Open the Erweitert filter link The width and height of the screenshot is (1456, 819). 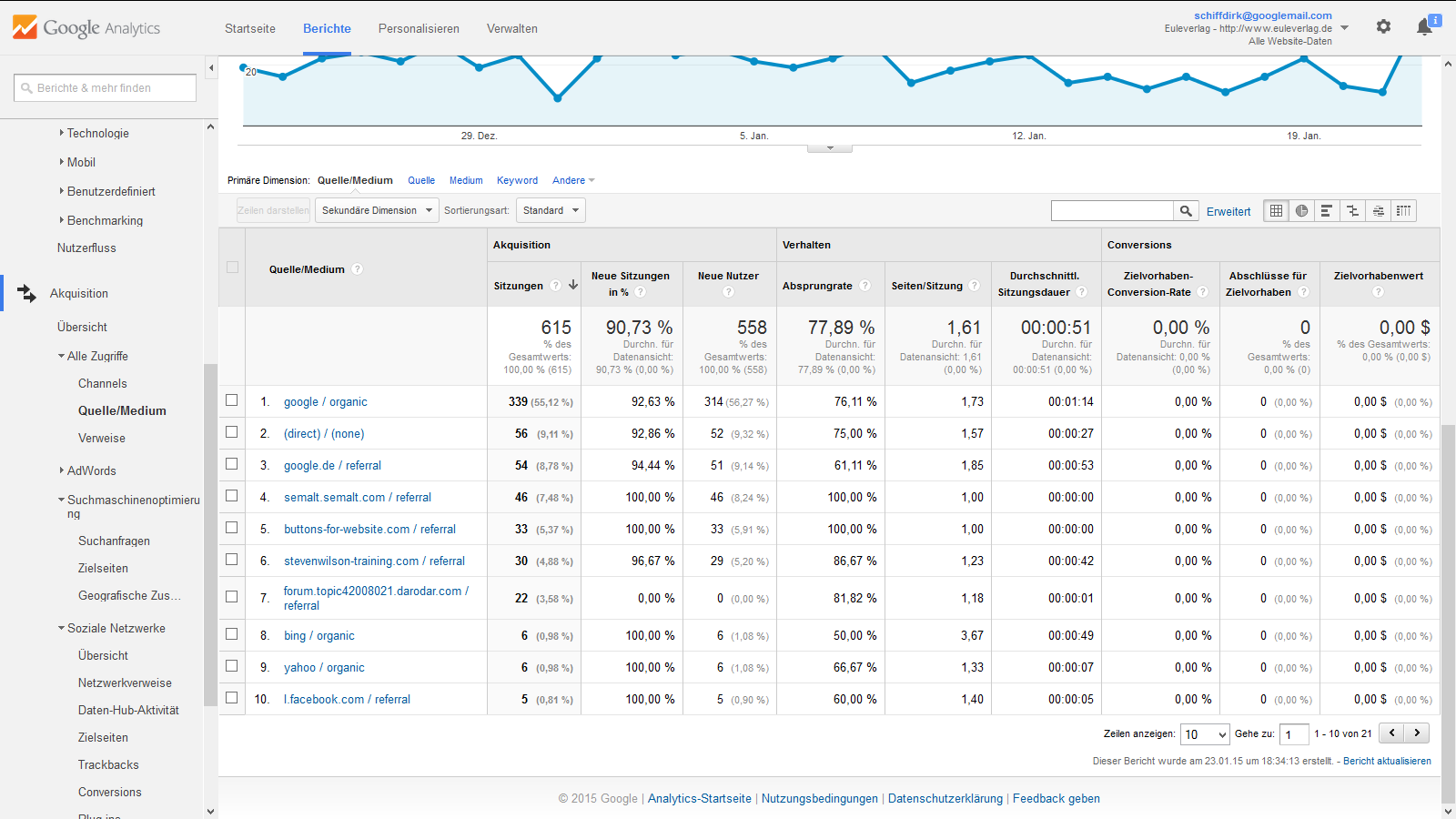(x=1228, y=211)
